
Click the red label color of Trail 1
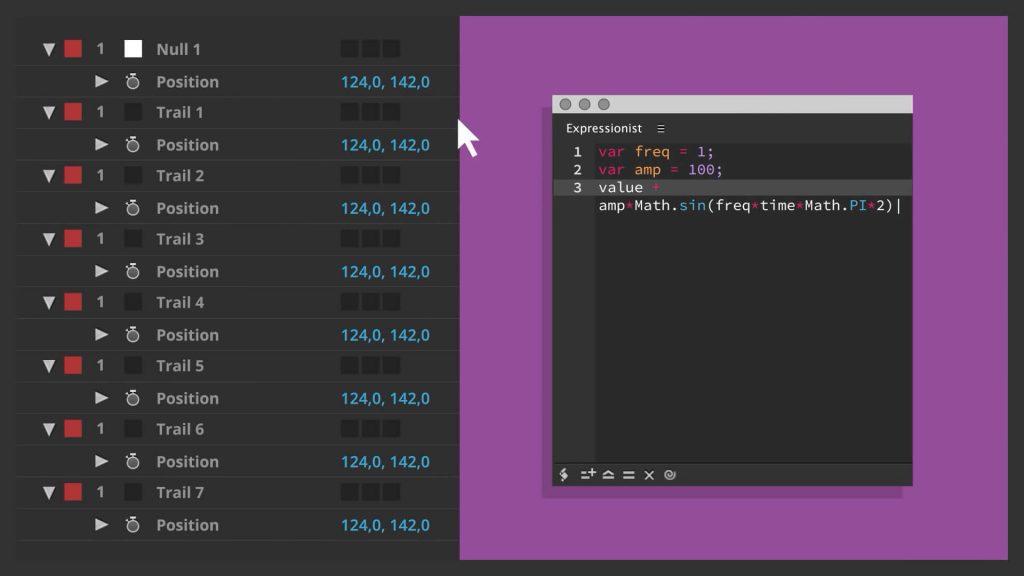73,112
